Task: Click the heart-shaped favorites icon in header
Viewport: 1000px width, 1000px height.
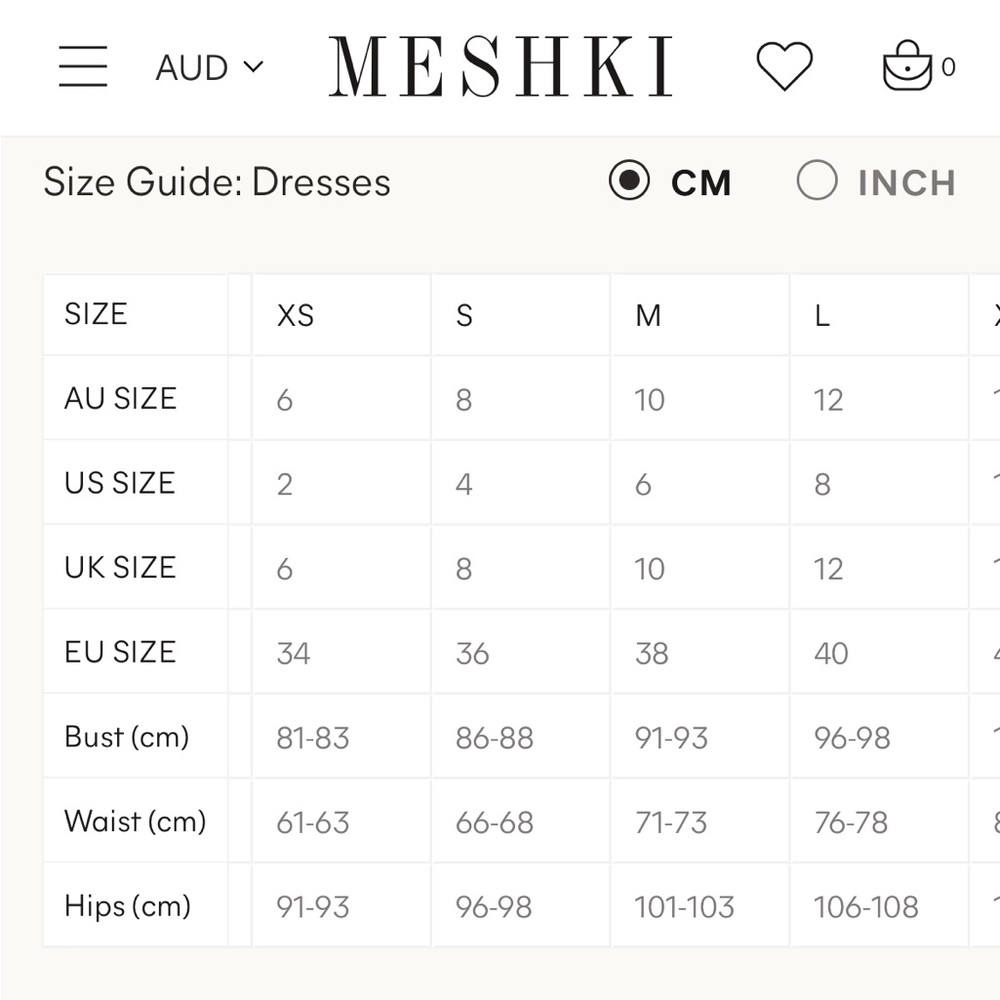Action: 786,67
